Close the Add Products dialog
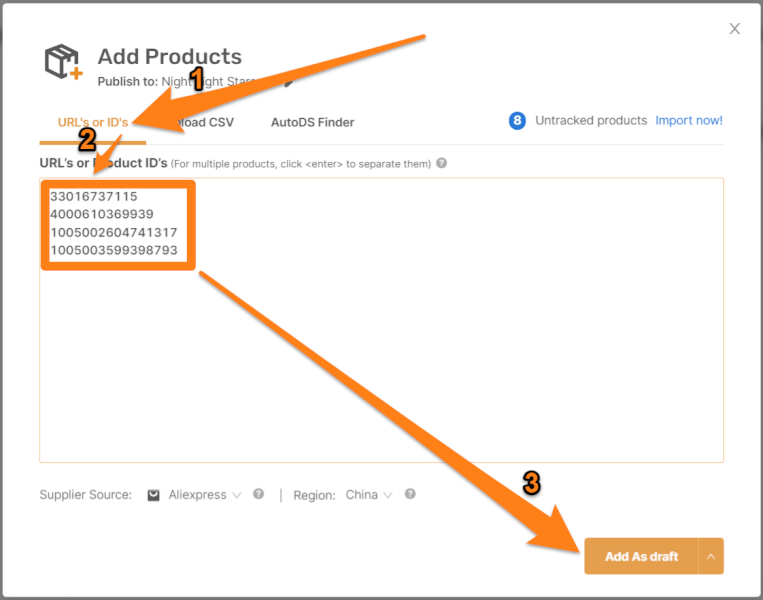 [x=735, y=29]
